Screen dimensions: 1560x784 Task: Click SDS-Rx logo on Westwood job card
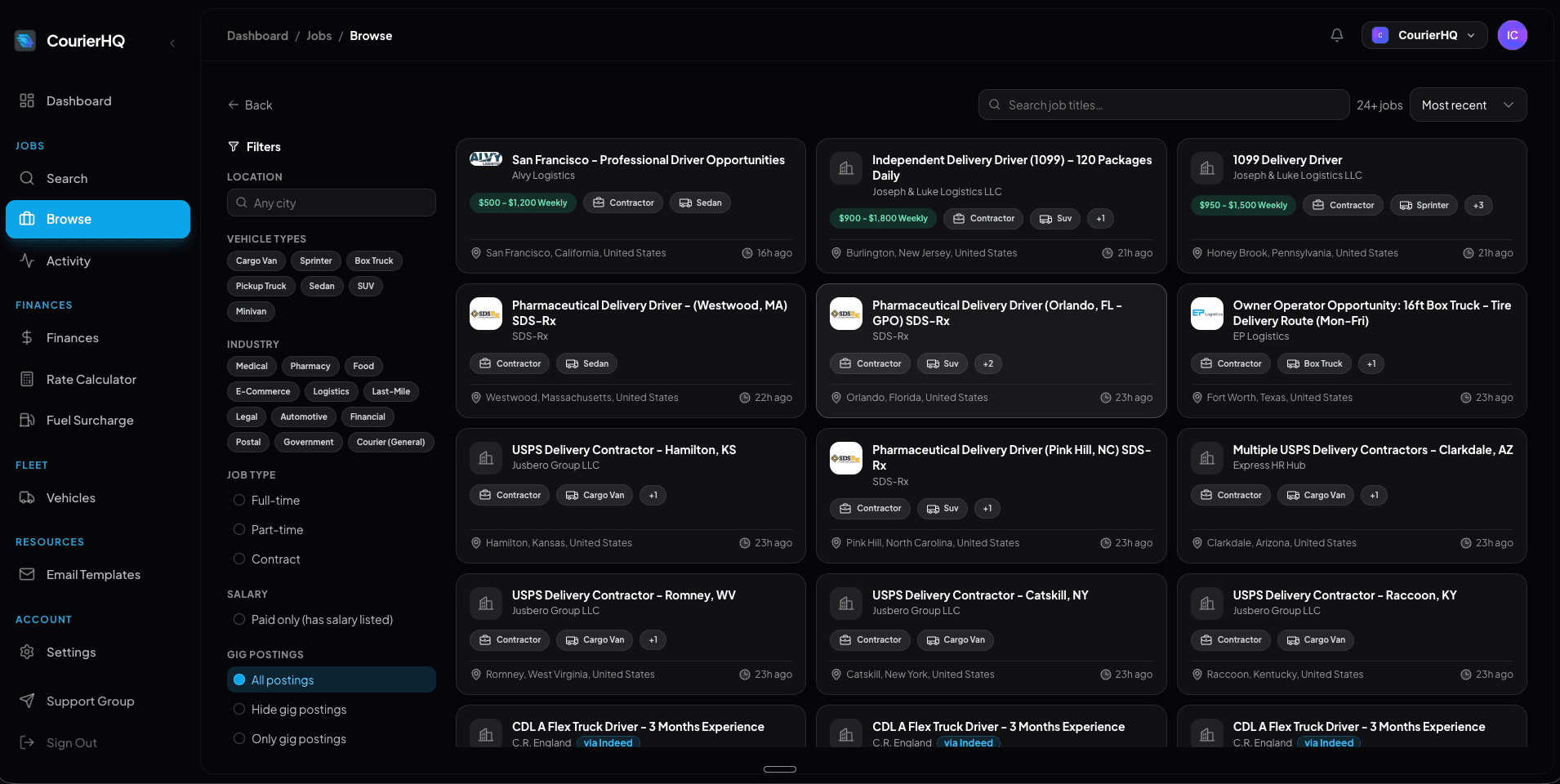pos(486,314)
